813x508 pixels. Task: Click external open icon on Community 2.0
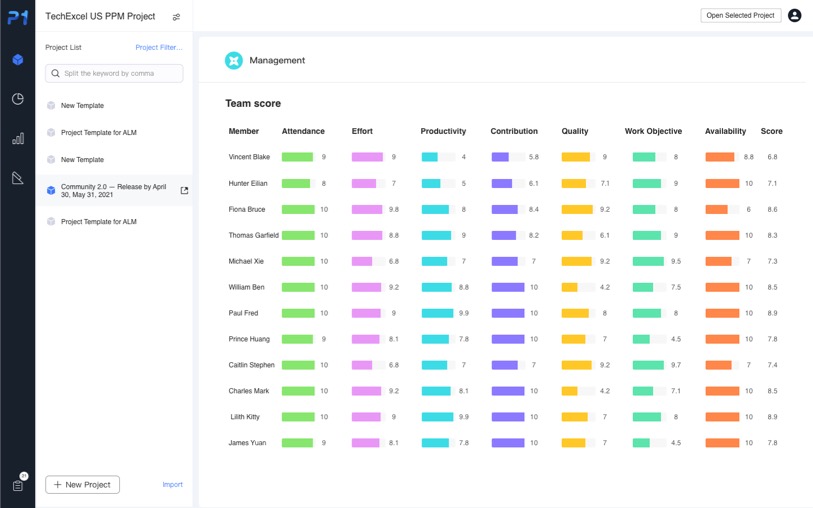184,190
